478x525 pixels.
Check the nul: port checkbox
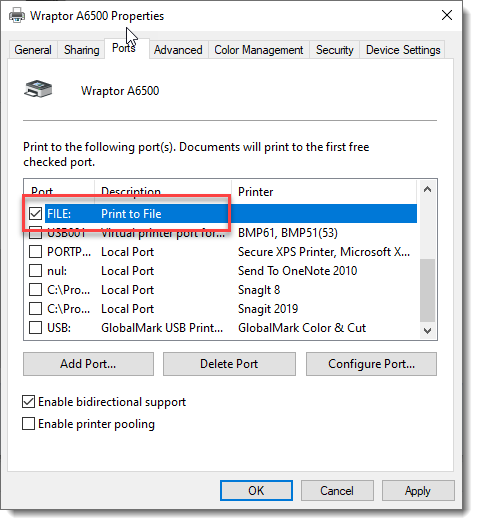35,271
